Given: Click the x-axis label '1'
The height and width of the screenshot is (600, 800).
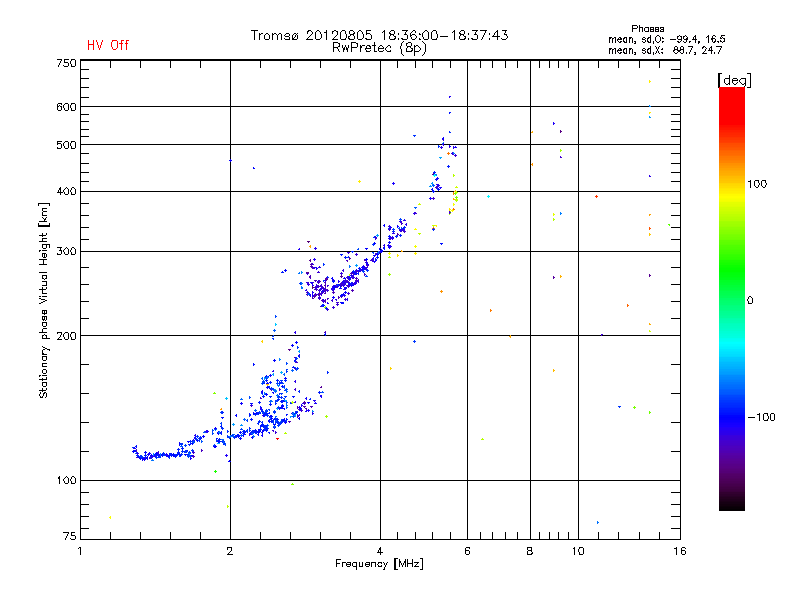Looking at the screenshot, I should point(80,551).
